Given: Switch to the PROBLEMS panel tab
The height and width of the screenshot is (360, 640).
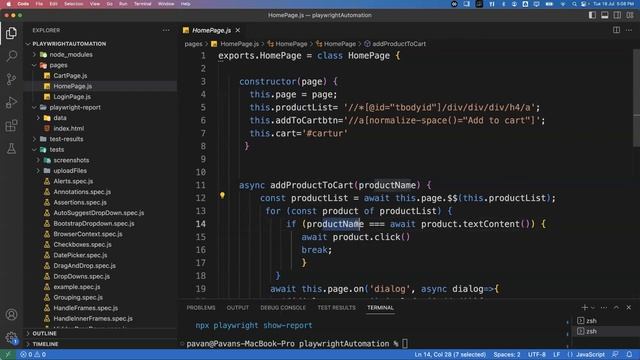Looking at the screenshot, I should pos(201,308).
